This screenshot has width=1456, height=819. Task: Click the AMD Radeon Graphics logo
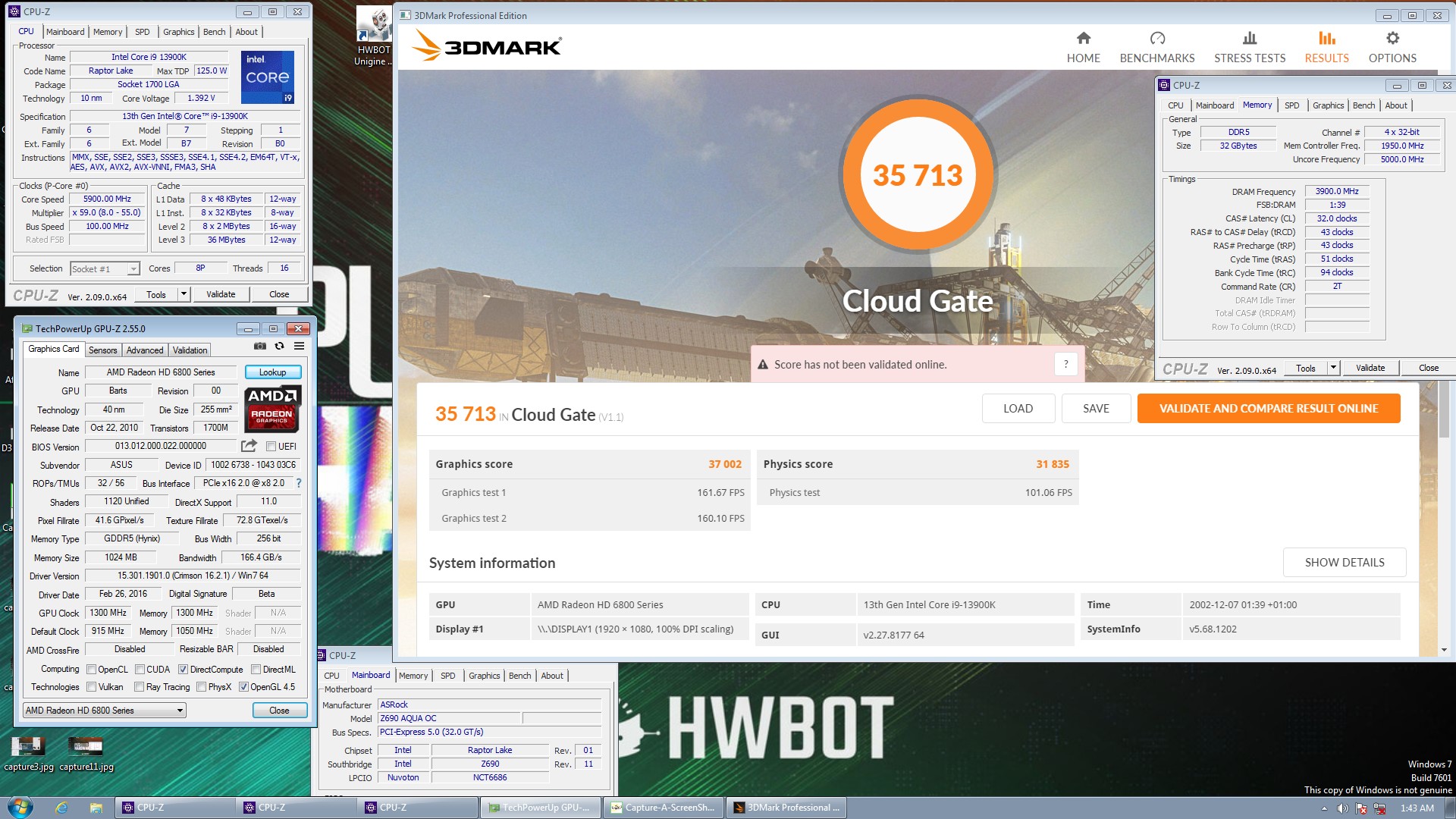pos(272,408)
